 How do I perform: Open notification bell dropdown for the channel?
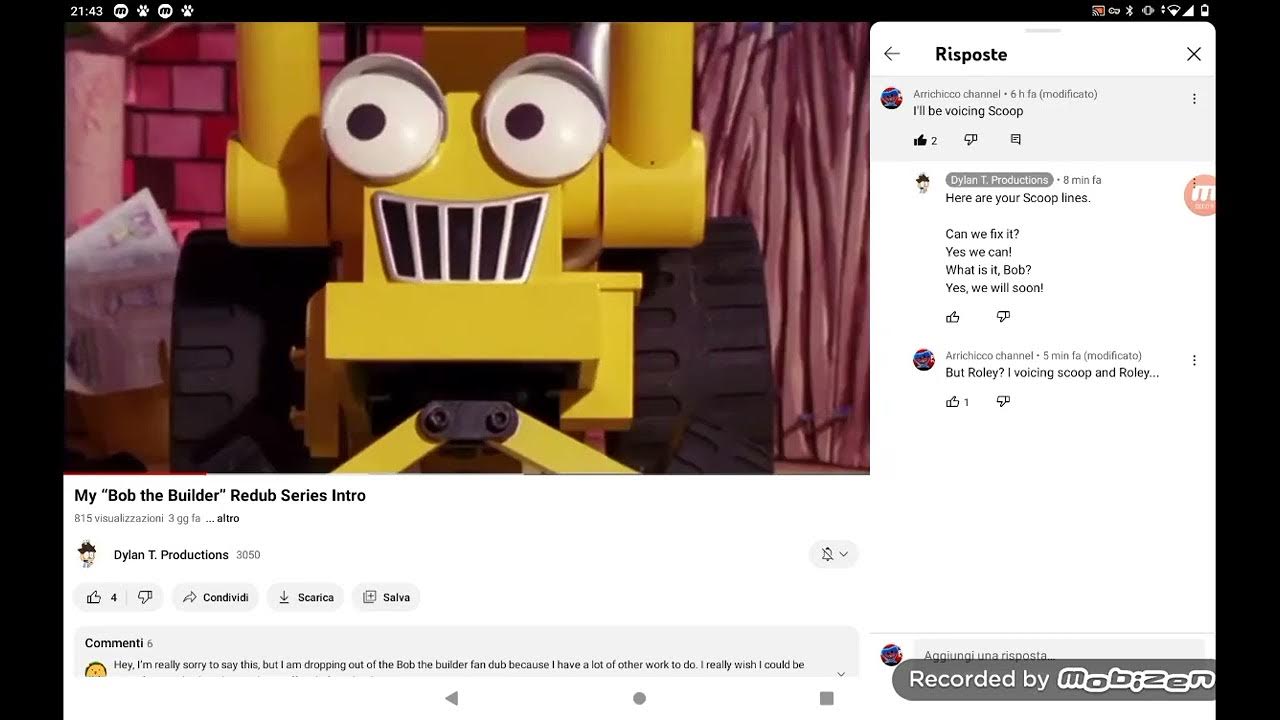click(x=834, y=554)
